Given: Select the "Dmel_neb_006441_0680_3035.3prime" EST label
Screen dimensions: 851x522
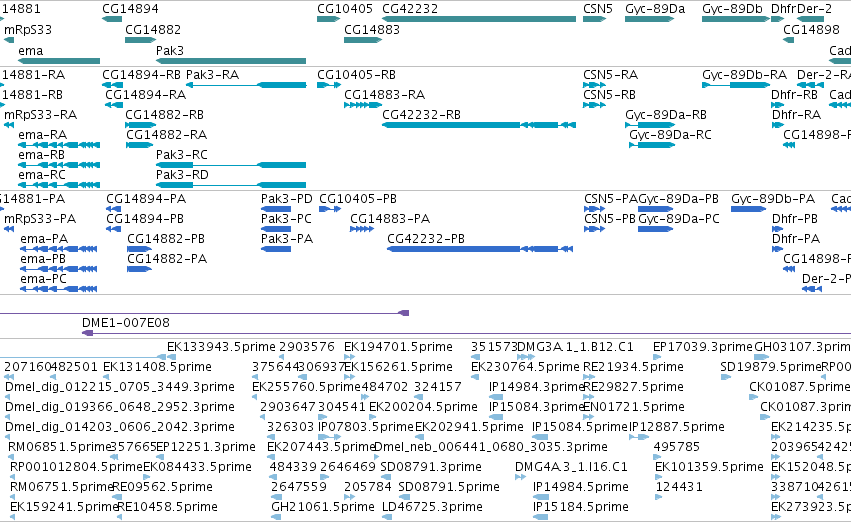Looking at the screenshot, I should pyautogui.click(x=491, y=447).
